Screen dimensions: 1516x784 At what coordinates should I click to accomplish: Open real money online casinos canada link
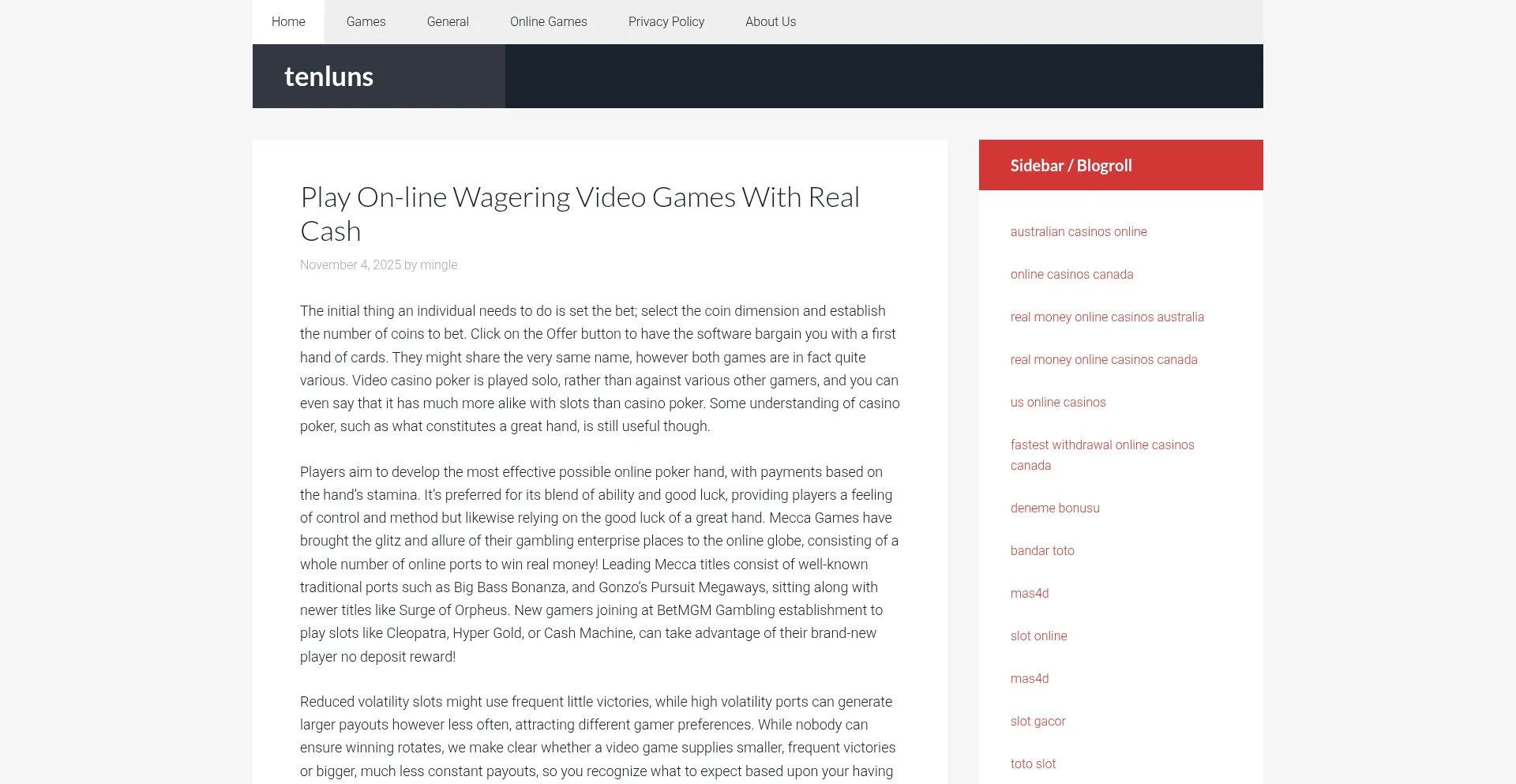pyautogui.click(x=1103, y=360)
